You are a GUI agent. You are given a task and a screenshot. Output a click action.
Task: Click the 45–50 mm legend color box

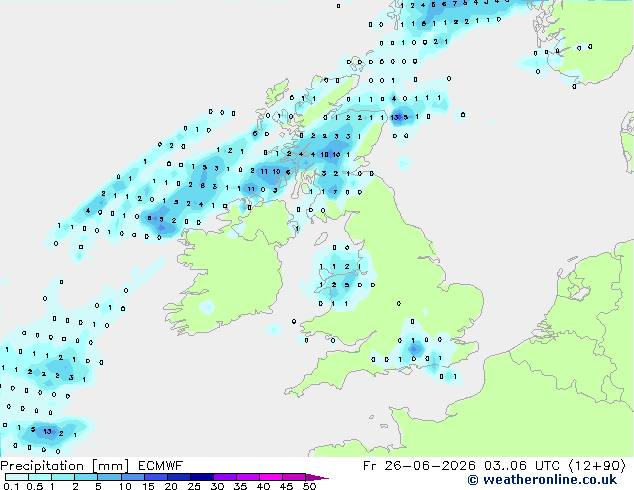[x=294, y=477]
